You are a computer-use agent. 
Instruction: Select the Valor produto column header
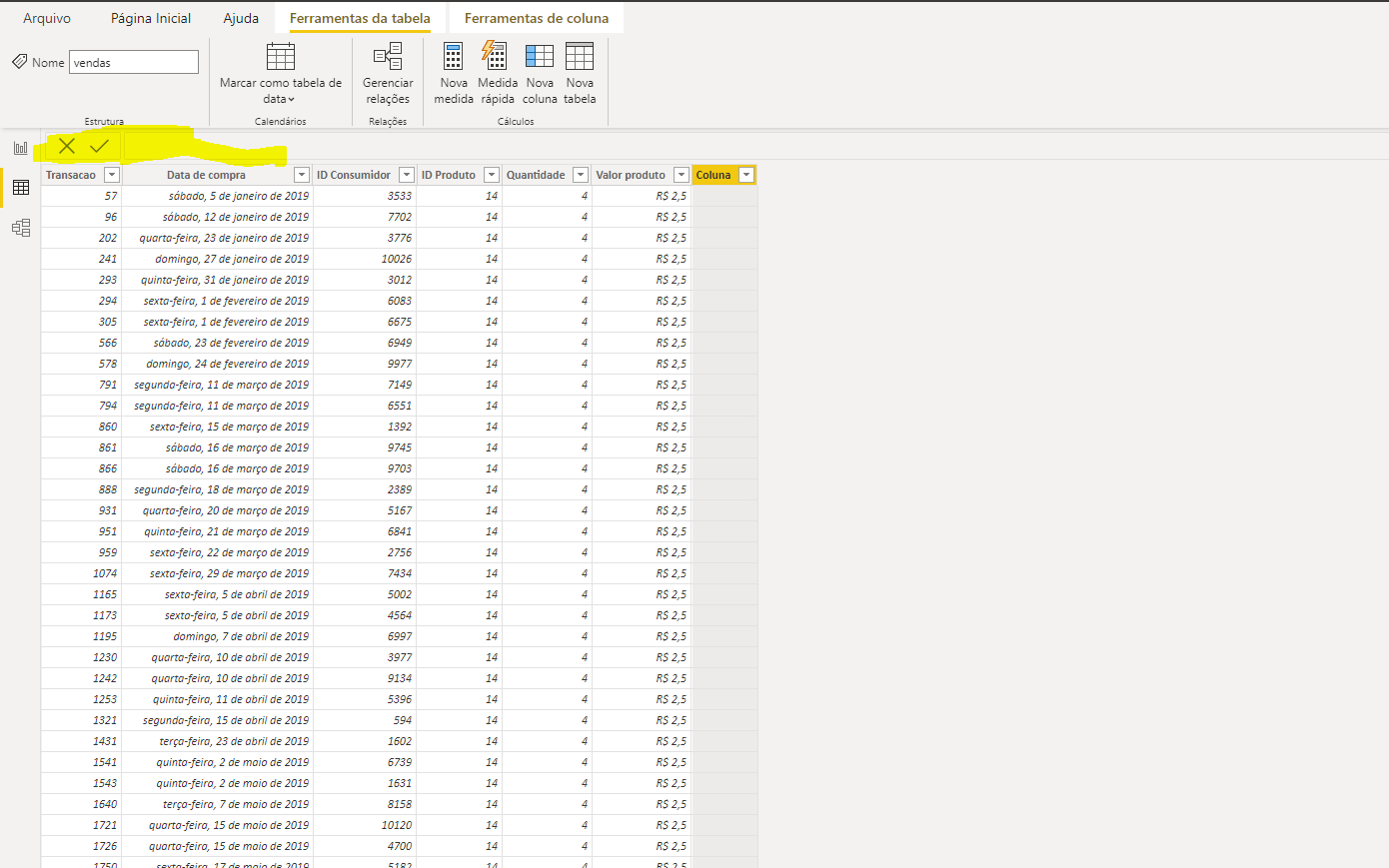click(x=631, y=175)
